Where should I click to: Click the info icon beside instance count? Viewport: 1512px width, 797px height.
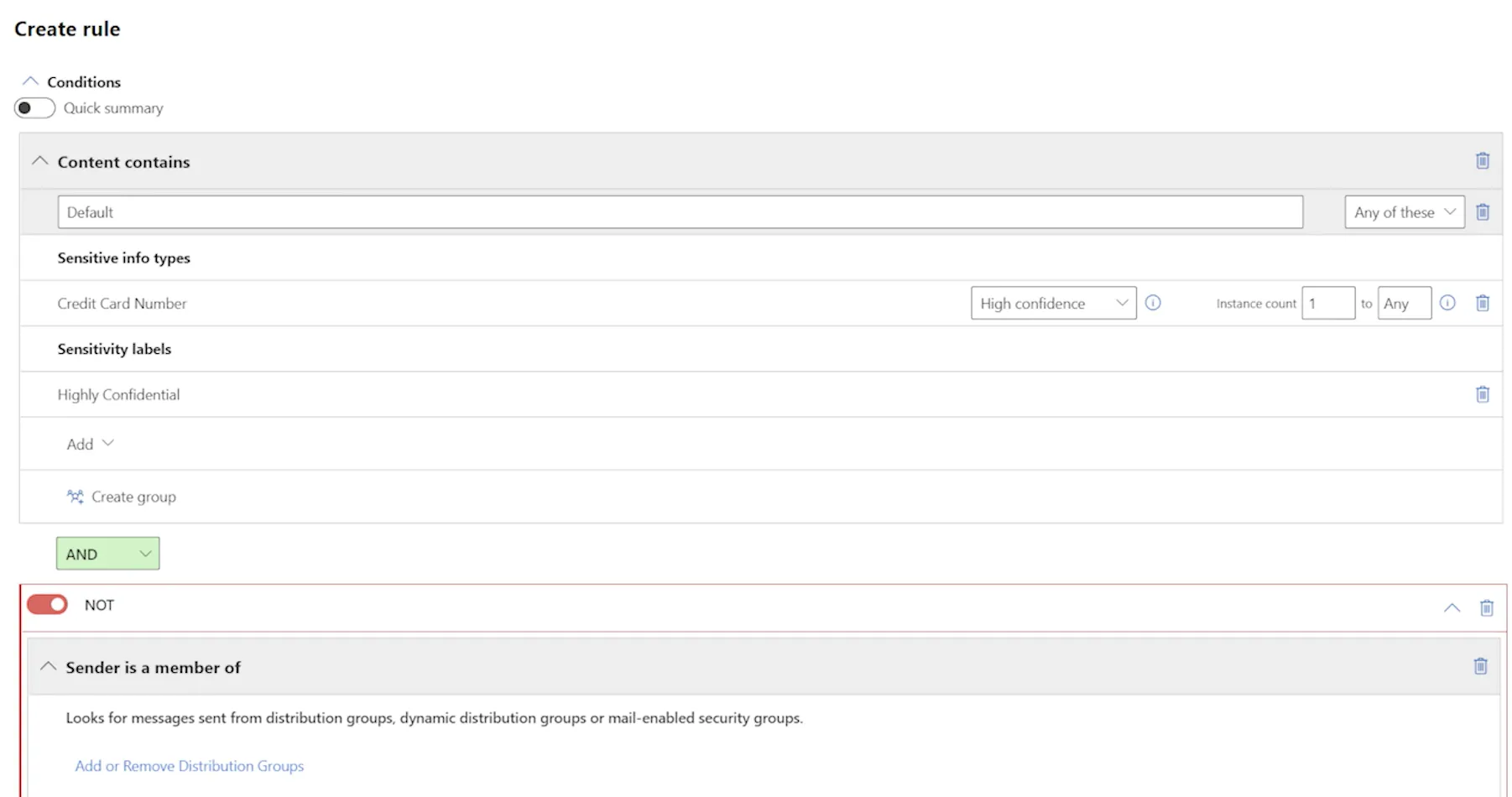point(1447,303)
